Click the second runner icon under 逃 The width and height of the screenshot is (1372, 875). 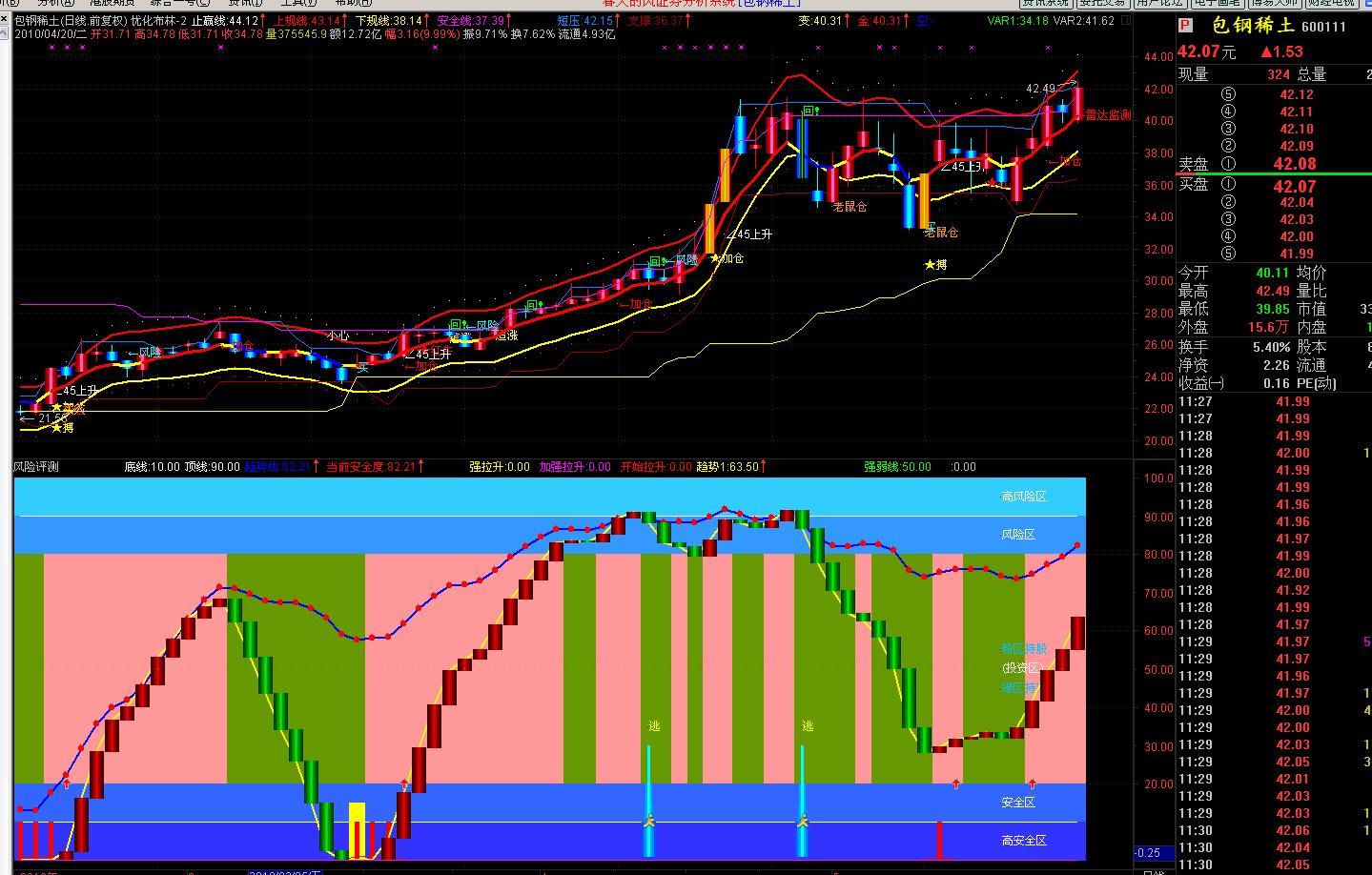(802, 819)
